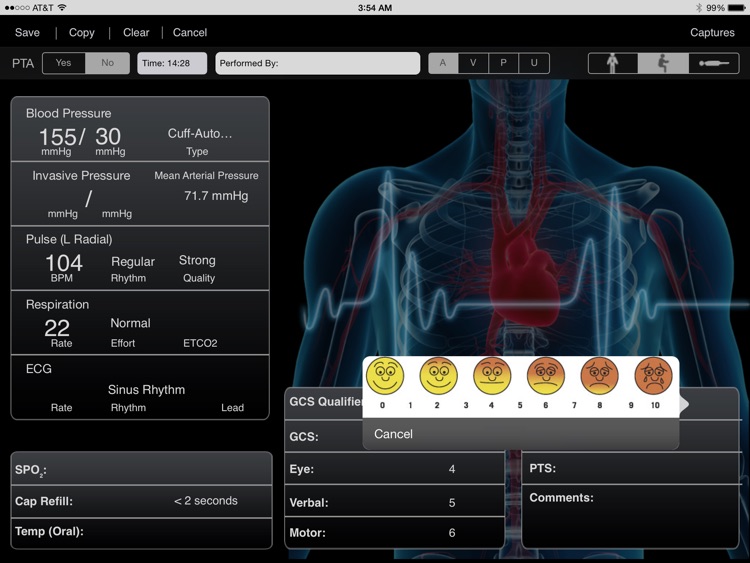Edit pulse rate 104 BPM
This screenshot has width=750, height=563.
pyautogui.click(x=64, y=263)
